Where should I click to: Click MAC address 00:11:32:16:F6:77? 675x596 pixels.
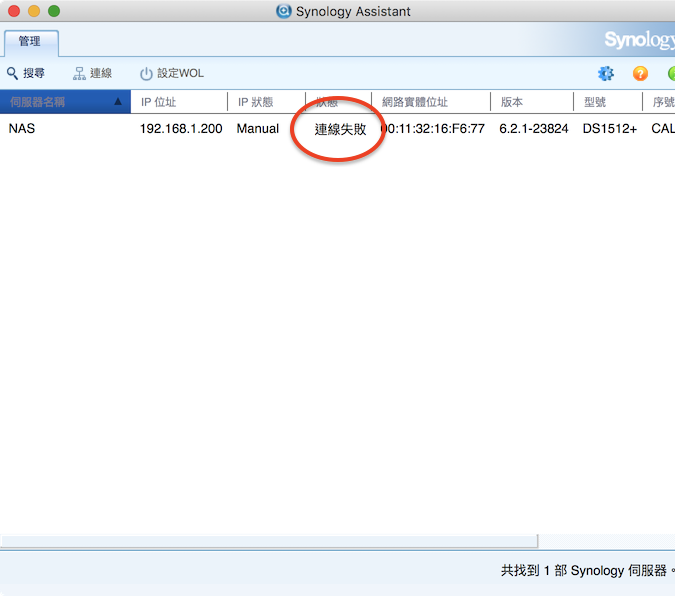click(x=433, y=128)
